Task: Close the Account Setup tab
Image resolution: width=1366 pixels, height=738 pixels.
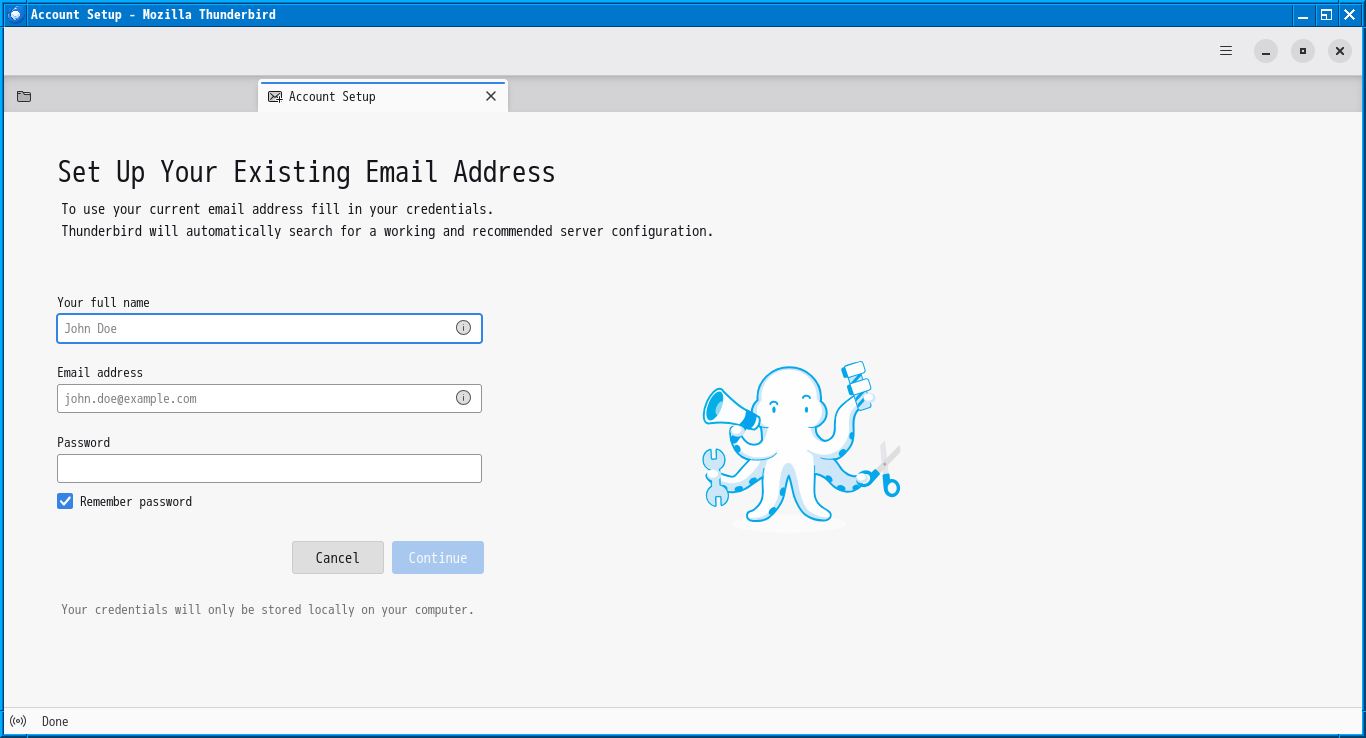Action: 491,96
